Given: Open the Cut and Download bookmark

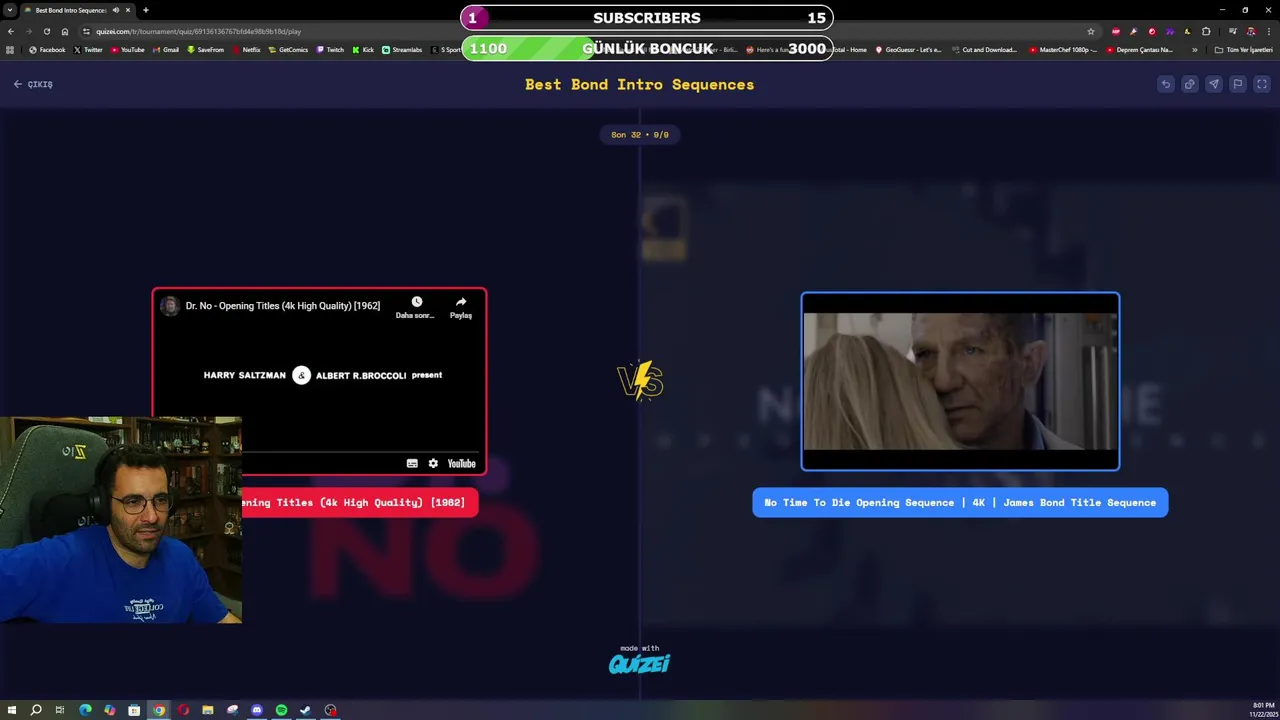Looking at the screenshot, I should tap(984, 49).
